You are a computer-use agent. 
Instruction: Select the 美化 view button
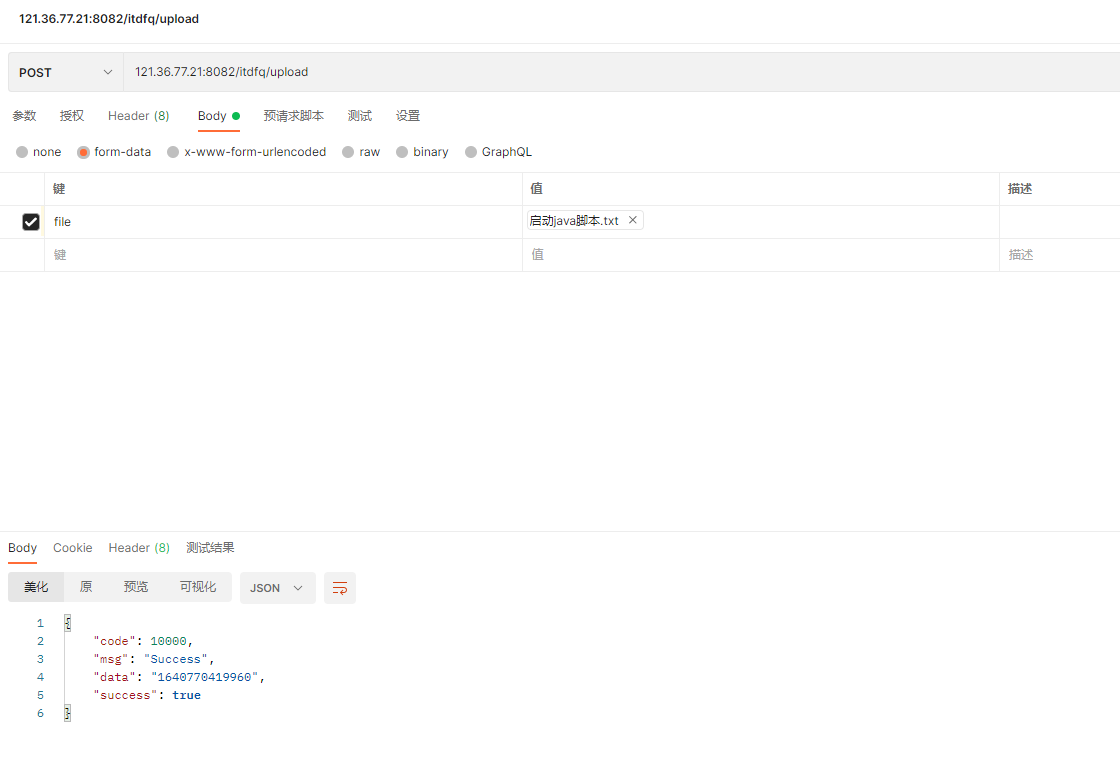coord(36,587)
